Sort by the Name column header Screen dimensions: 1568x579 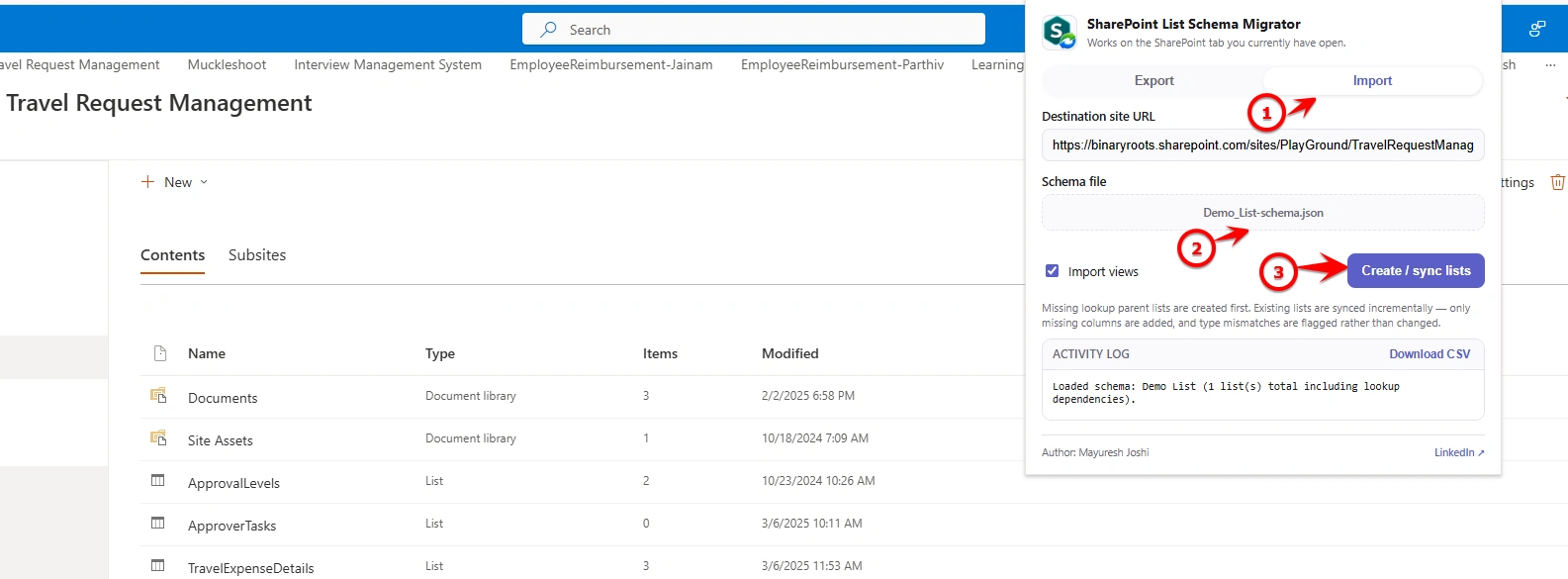pos(207,353)
